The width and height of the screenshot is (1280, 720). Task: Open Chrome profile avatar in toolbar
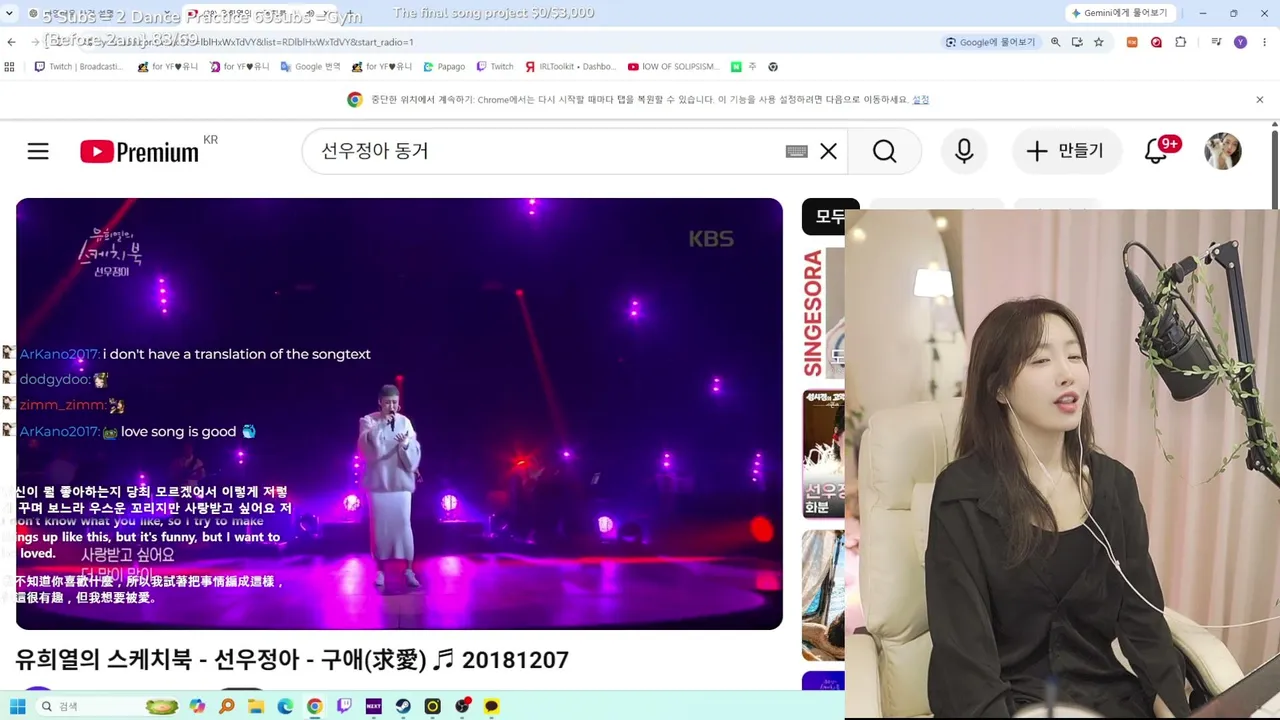[x=1240, y=42]
